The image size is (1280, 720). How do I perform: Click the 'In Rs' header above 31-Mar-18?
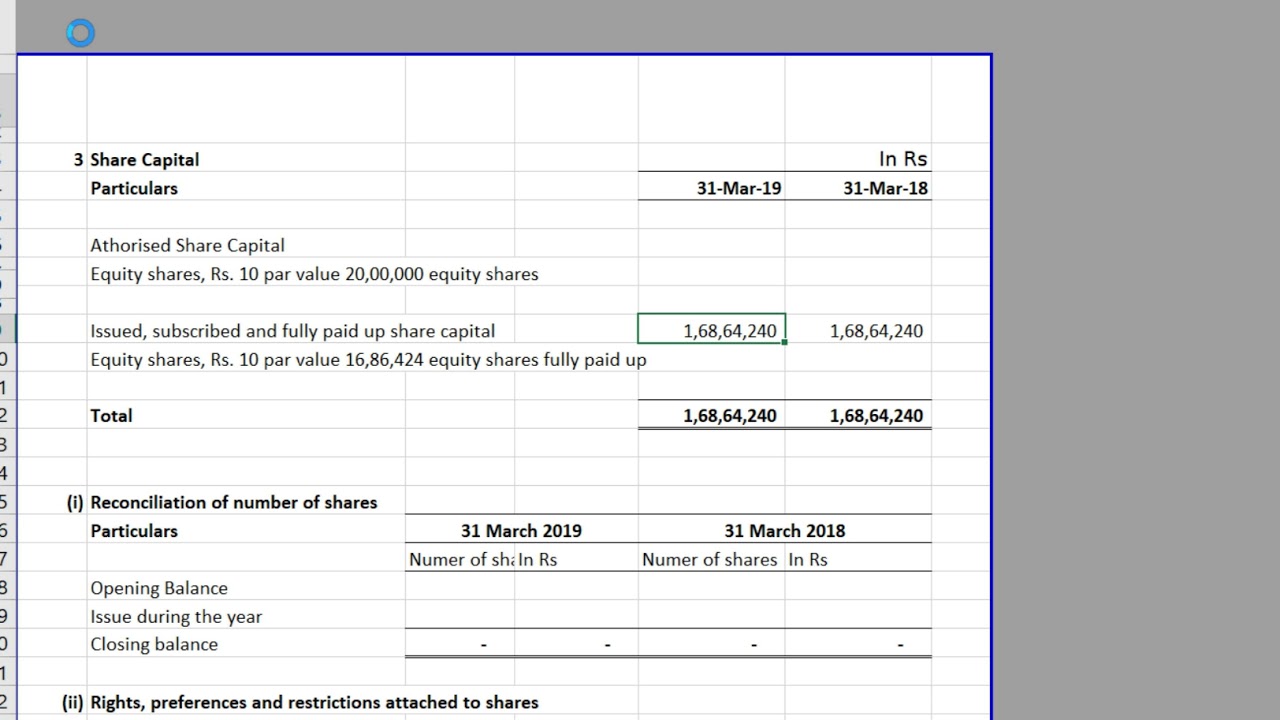pos(903,159)
